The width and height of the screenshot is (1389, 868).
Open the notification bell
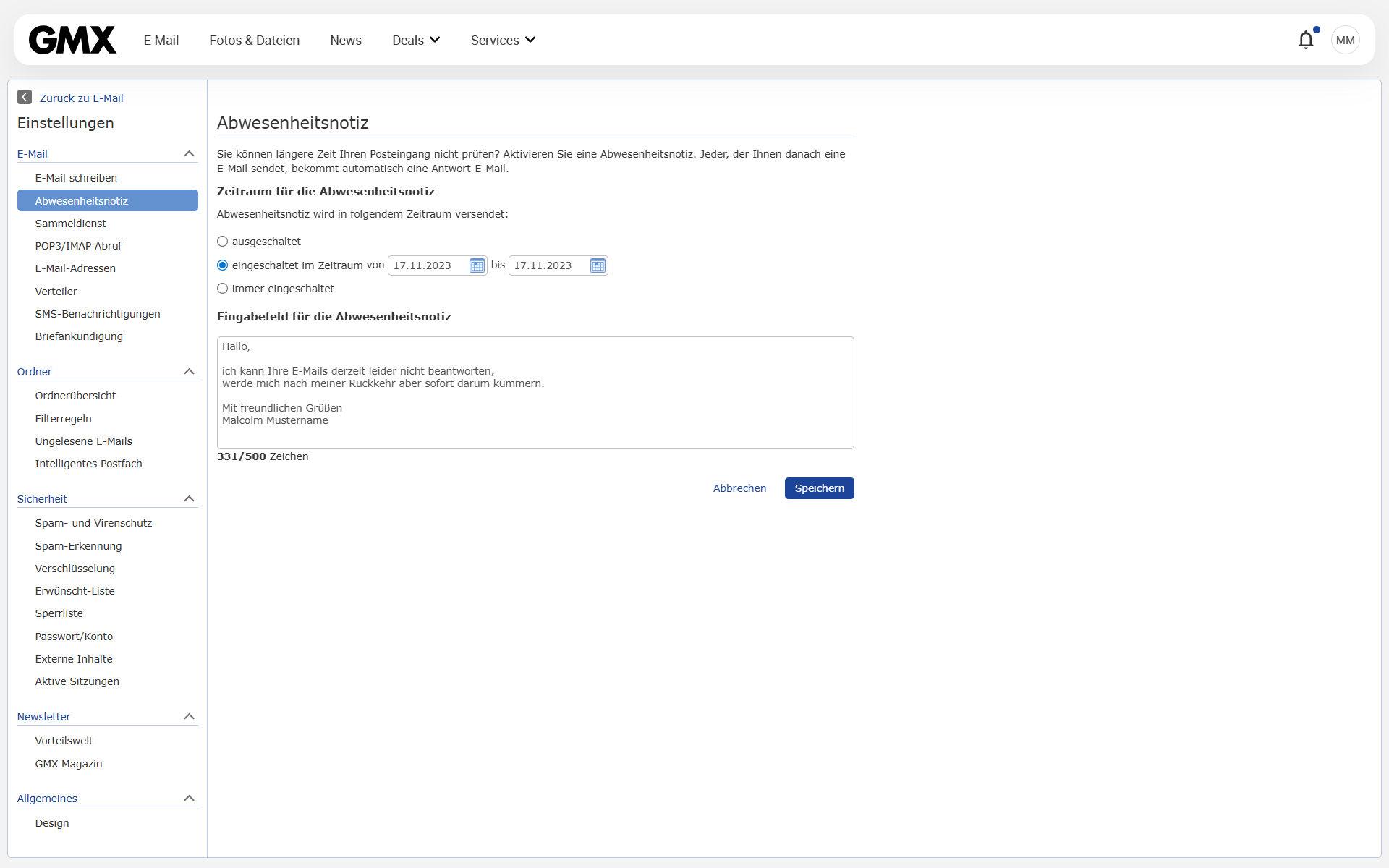click(x=1306, y=40)
